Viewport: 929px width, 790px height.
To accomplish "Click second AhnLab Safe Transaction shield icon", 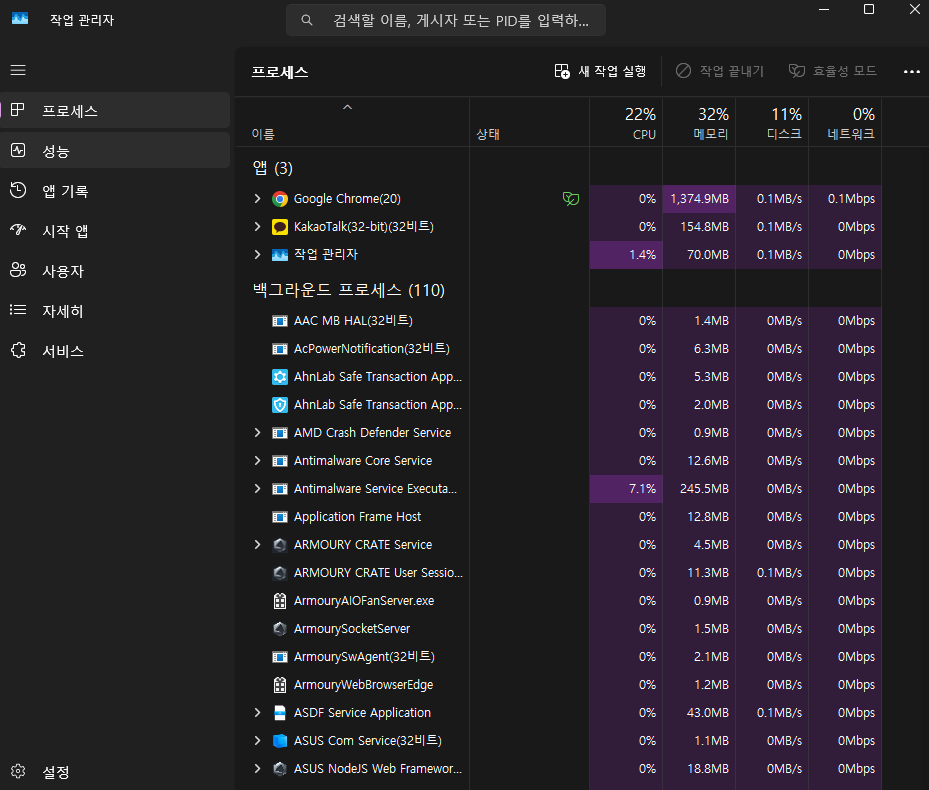I will coord(280,405).
